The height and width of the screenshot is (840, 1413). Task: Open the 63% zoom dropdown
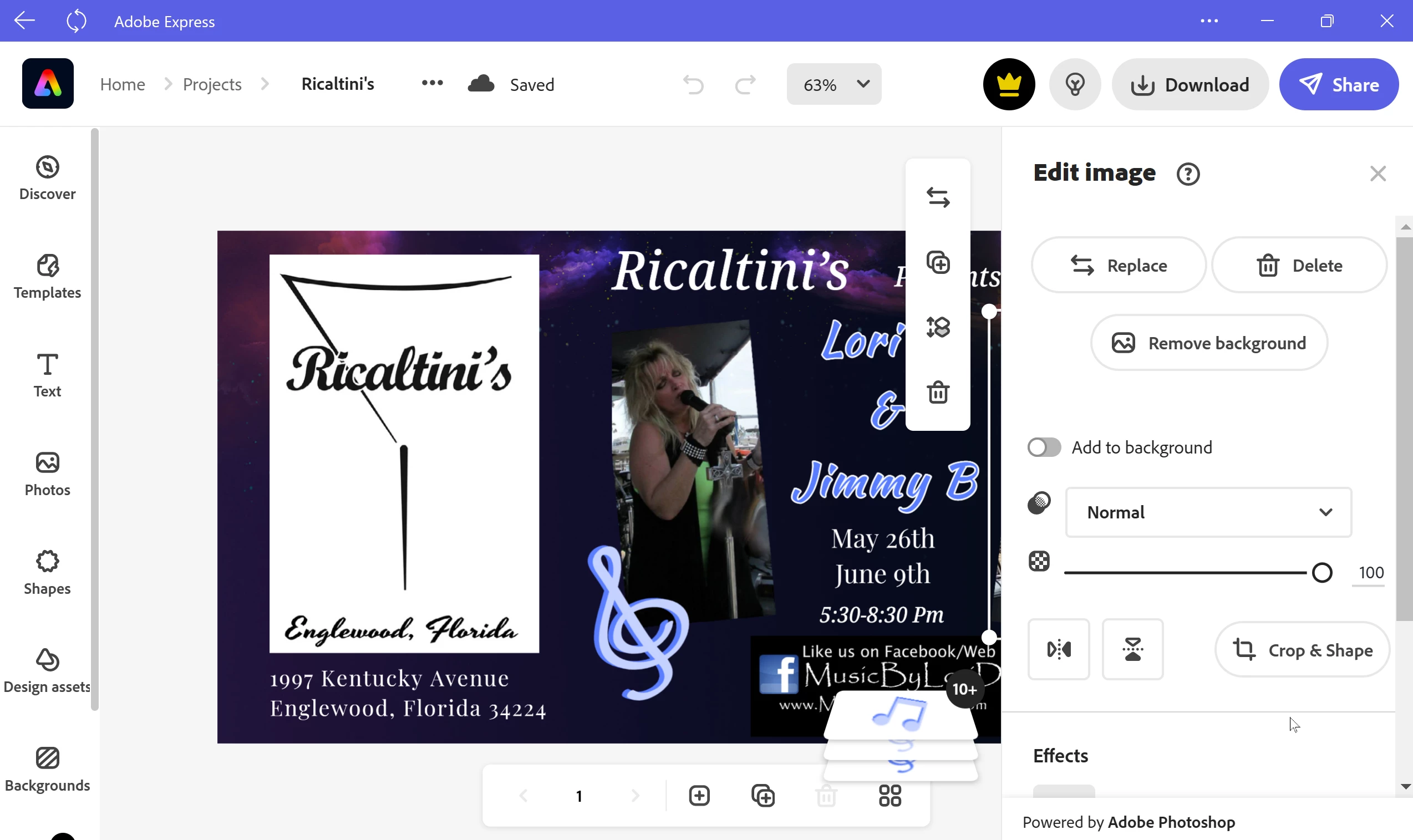(x=833, y=84)
